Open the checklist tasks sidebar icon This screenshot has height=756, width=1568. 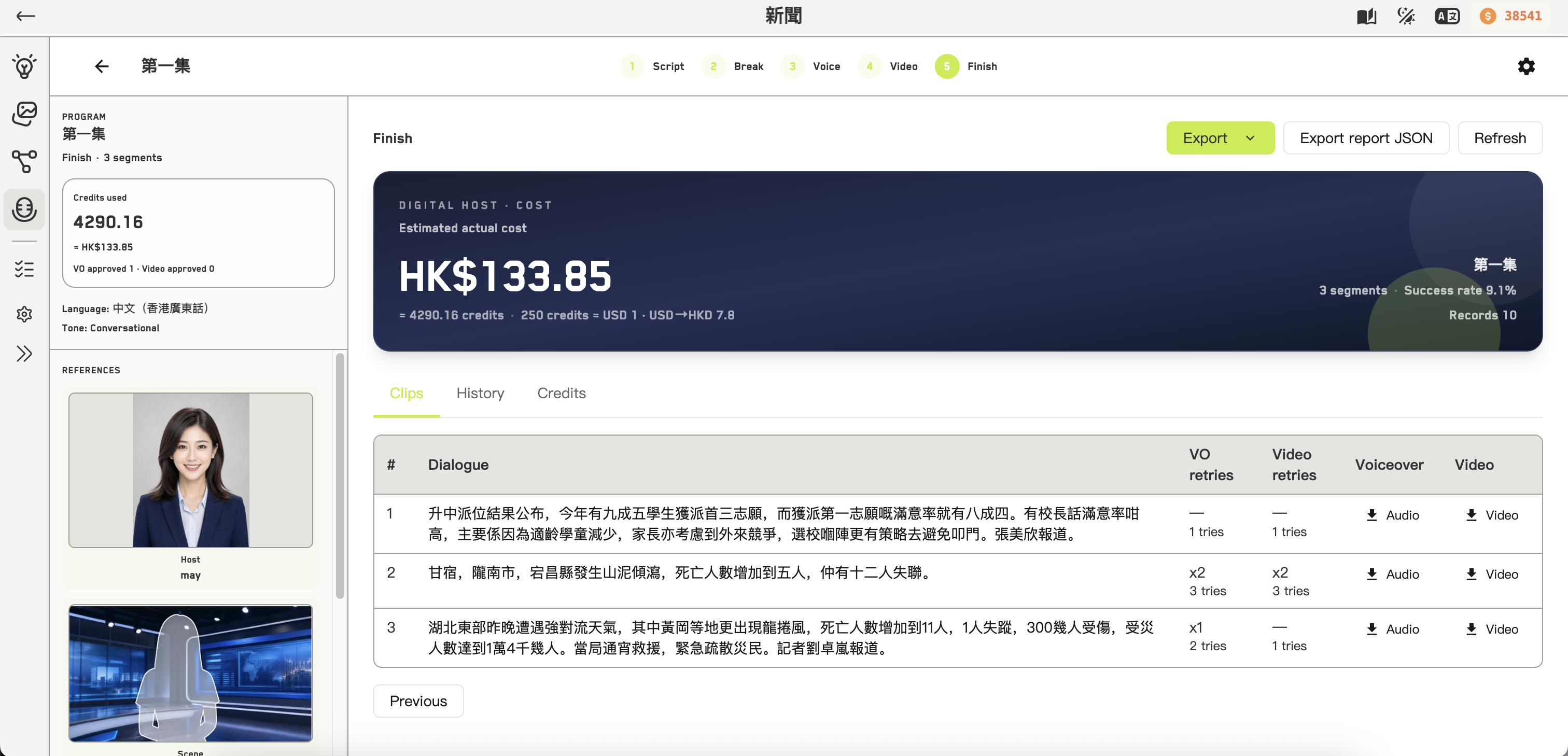tap(24, 269)
